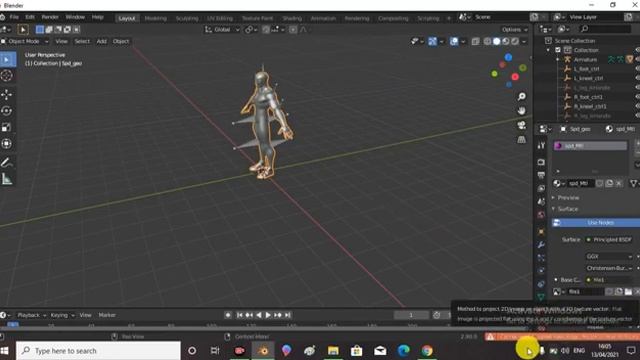Collapse the Collection tree in outliner
Image resolution: width=640 pixels, height=360 pixels.
(x=549, y=50)
